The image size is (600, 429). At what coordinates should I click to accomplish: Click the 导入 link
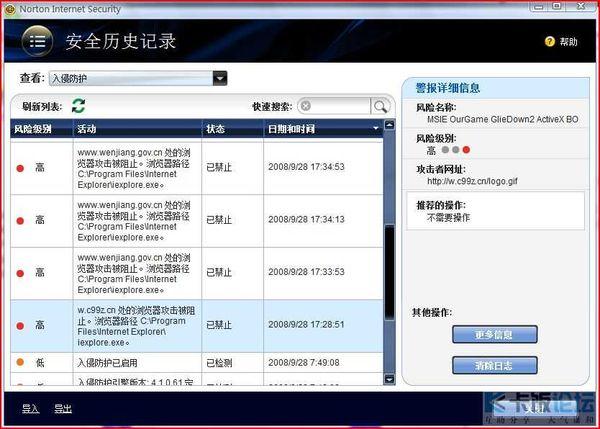30,409
